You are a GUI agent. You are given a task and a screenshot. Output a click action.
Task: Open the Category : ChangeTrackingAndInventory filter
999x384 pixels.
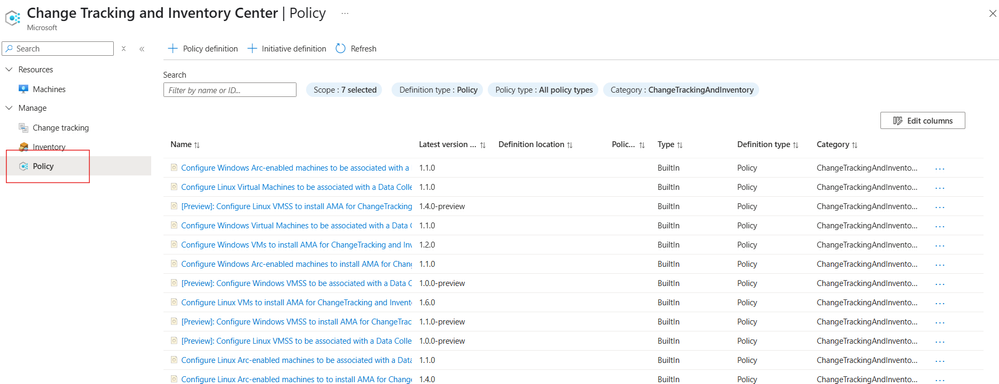pyautogui.click(x=681, y=90)
